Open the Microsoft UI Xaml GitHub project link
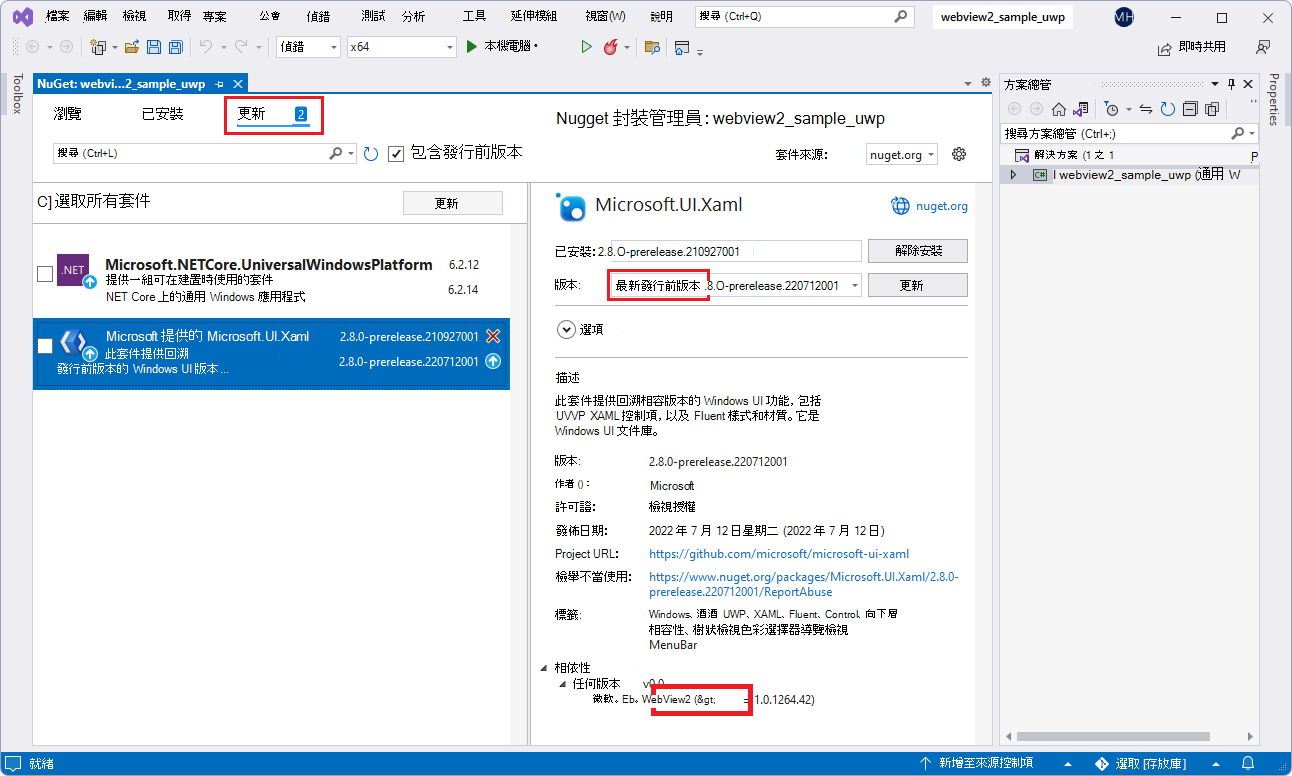This screenshot has height=776, width=1292. (779, 553)
